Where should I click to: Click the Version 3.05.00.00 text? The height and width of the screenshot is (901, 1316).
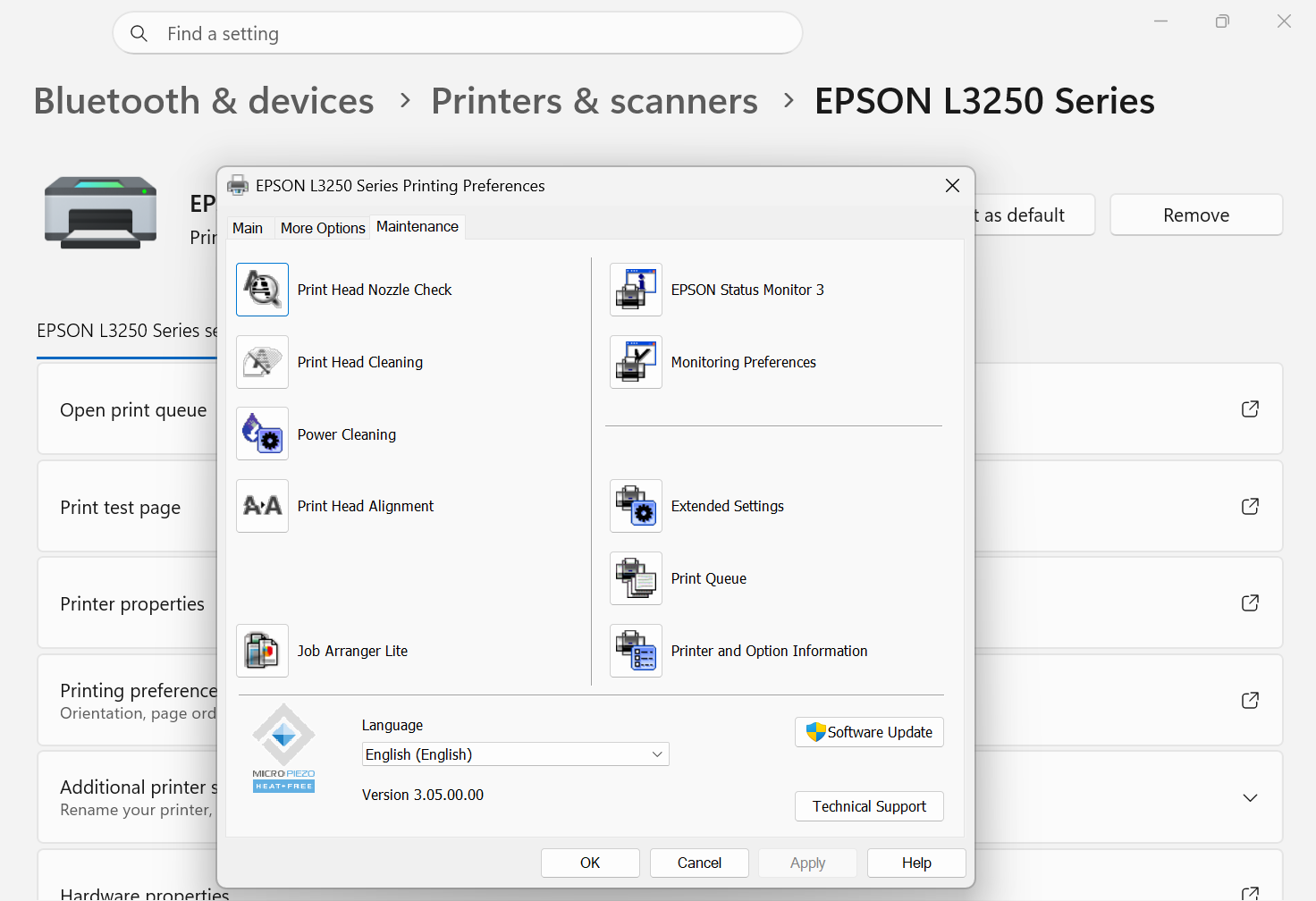(423, 795)
